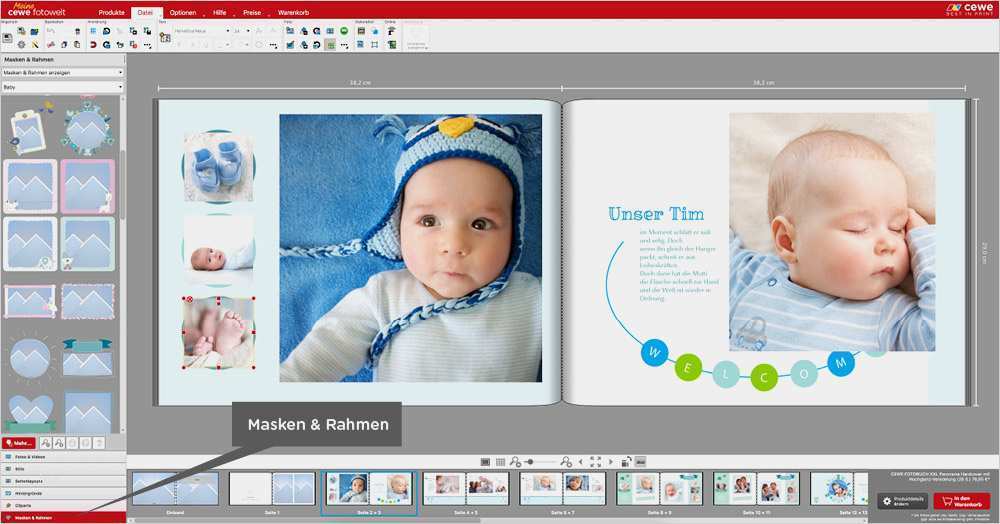Image resolution: width=1000 pixels, height=524 pixels.
Task: Open the Hilfe menu
Action: pyautogui.click(x=220, y=12)
